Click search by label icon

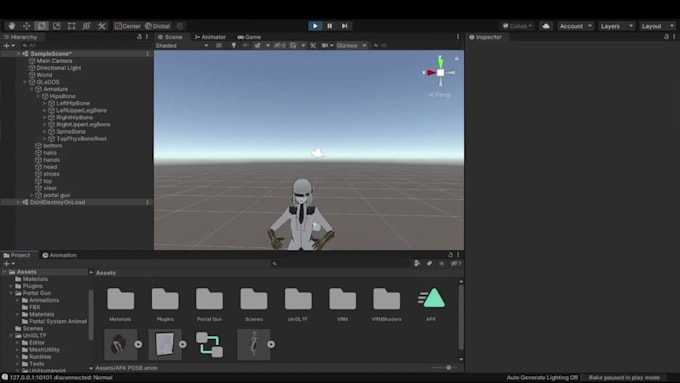[429, 263]
